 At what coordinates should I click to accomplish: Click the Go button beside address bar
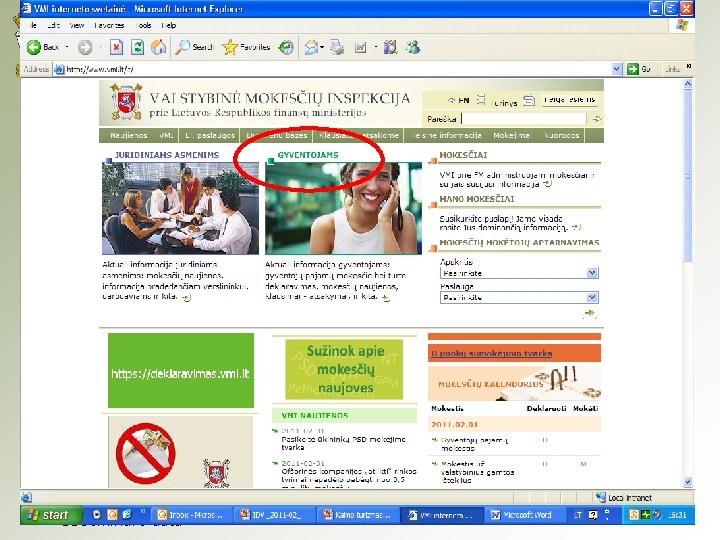click(x=639, y=69)
